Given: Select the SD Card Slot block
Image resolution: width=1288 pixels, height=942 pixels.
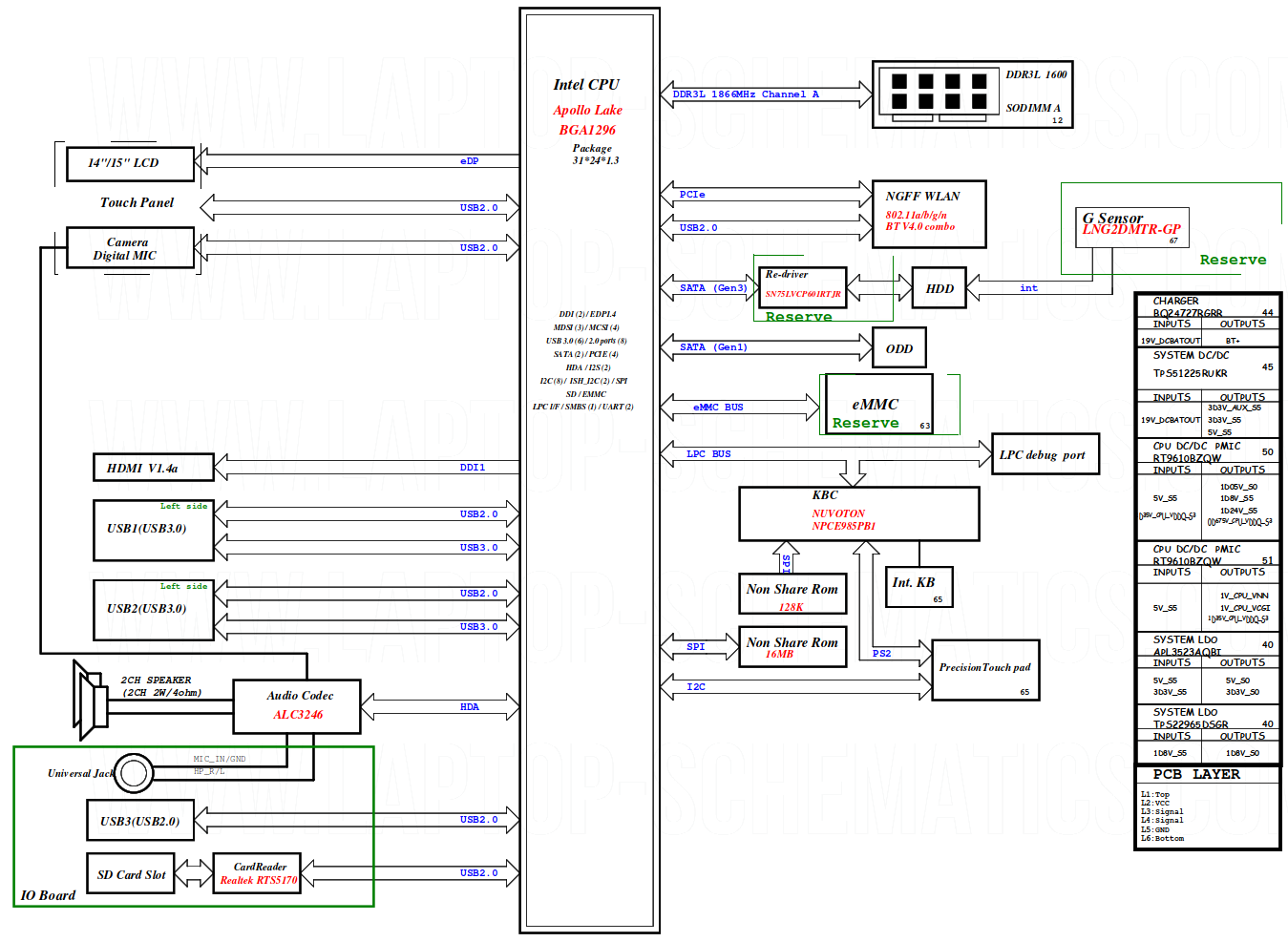Looking at the screenshot, I should coord(131,873).
